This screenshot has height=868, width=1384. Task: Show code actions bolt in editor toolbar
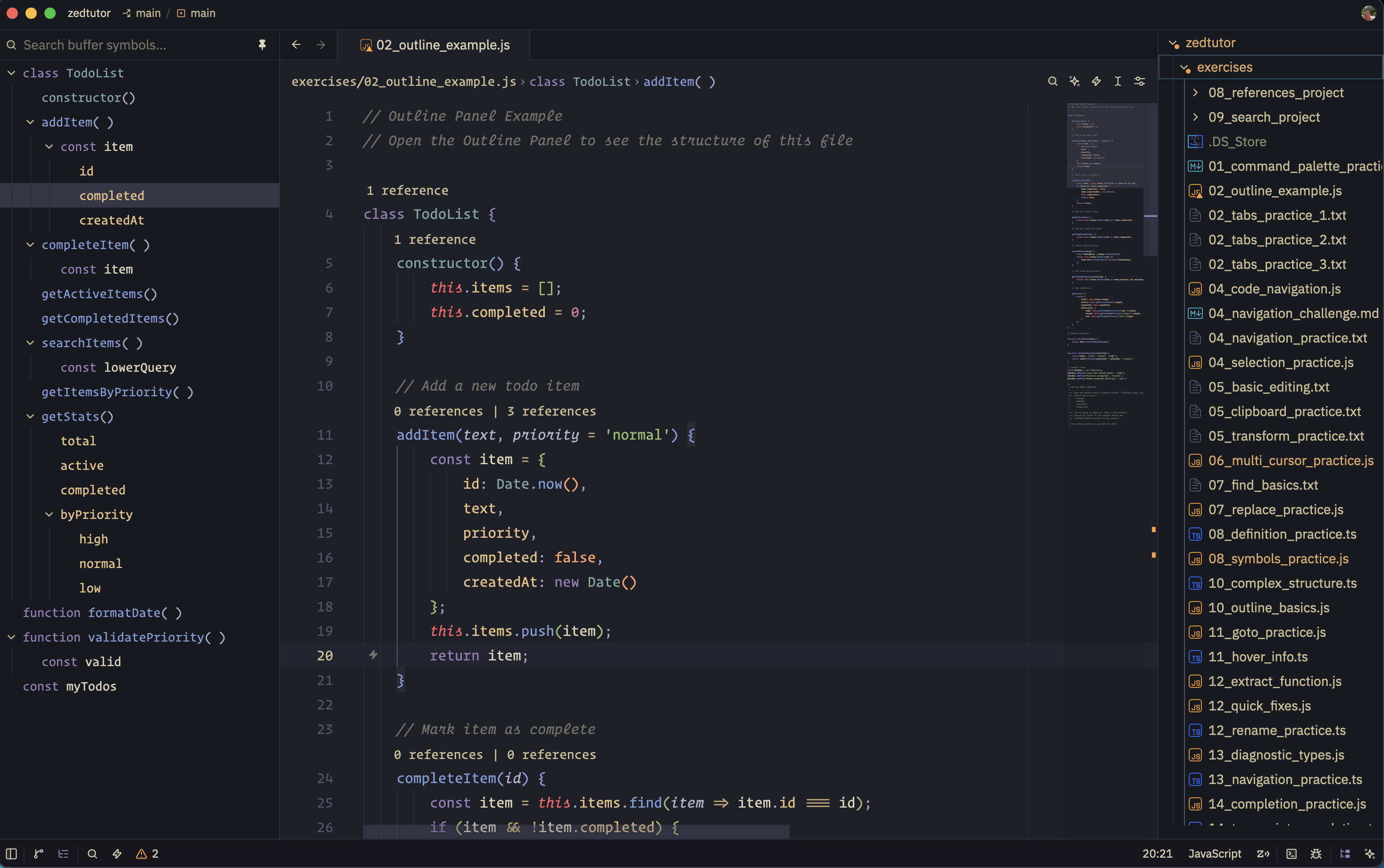pos(1096,82)
